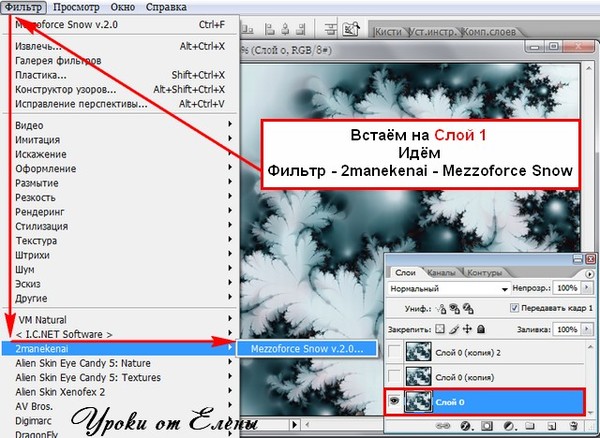Click the Заливка 100% fill field
The width and height of the screenshot is (600, 438).
point(567,329)
